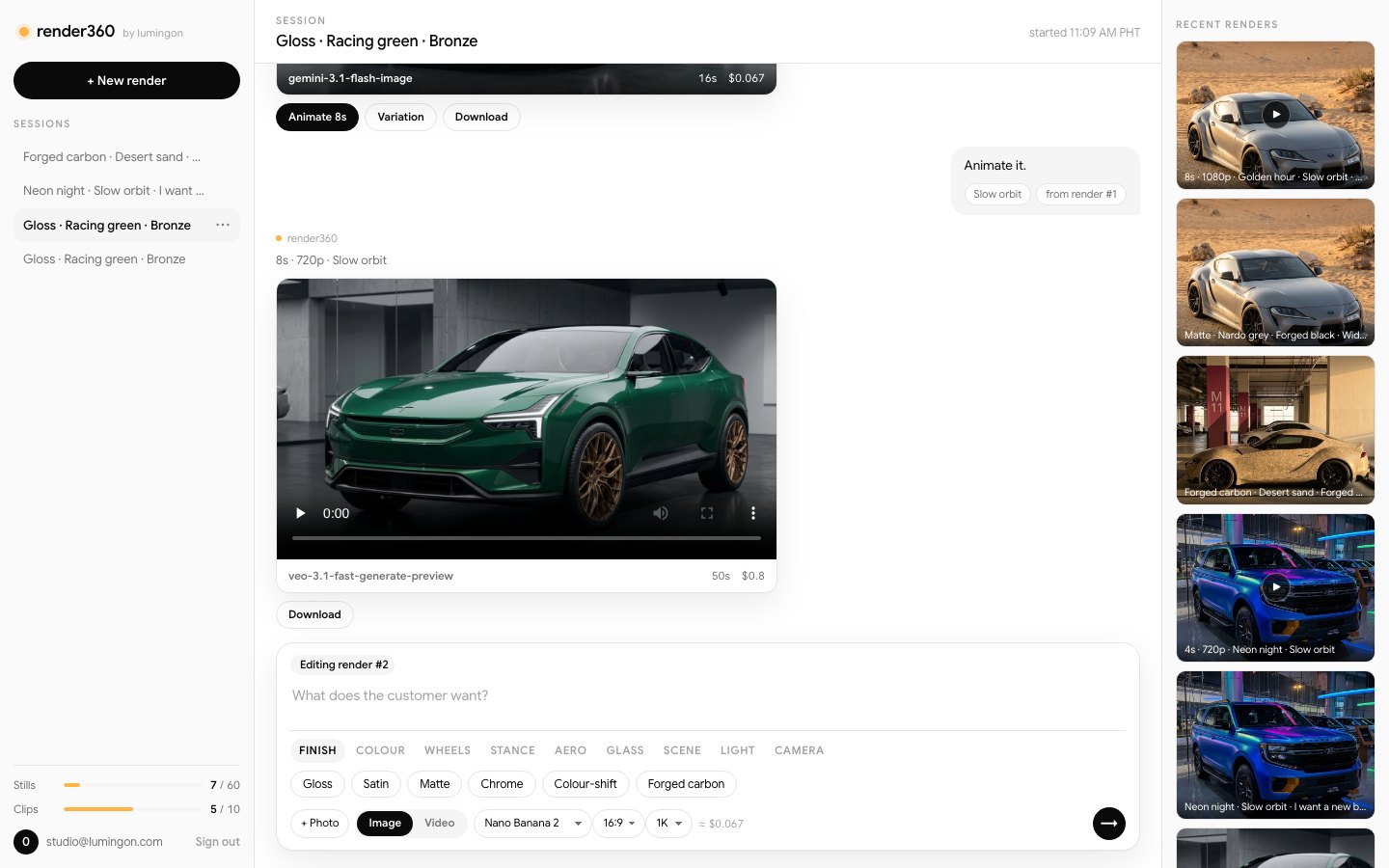
Task: Enter fullscreen on the video player
Action: point(707,513)
